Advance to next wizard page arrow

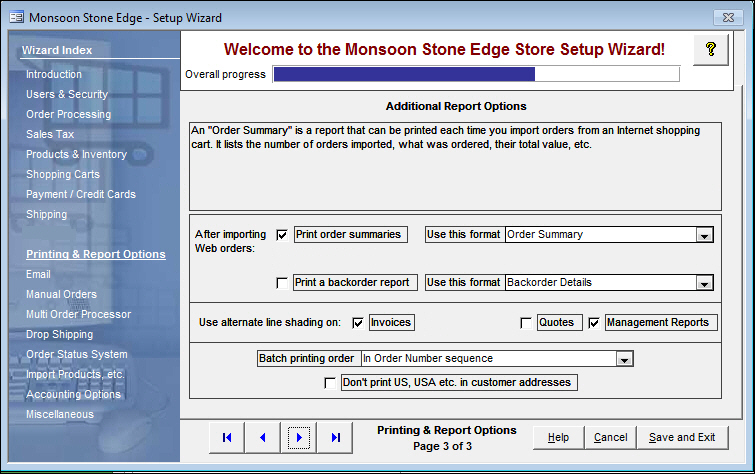click(299, 437)
